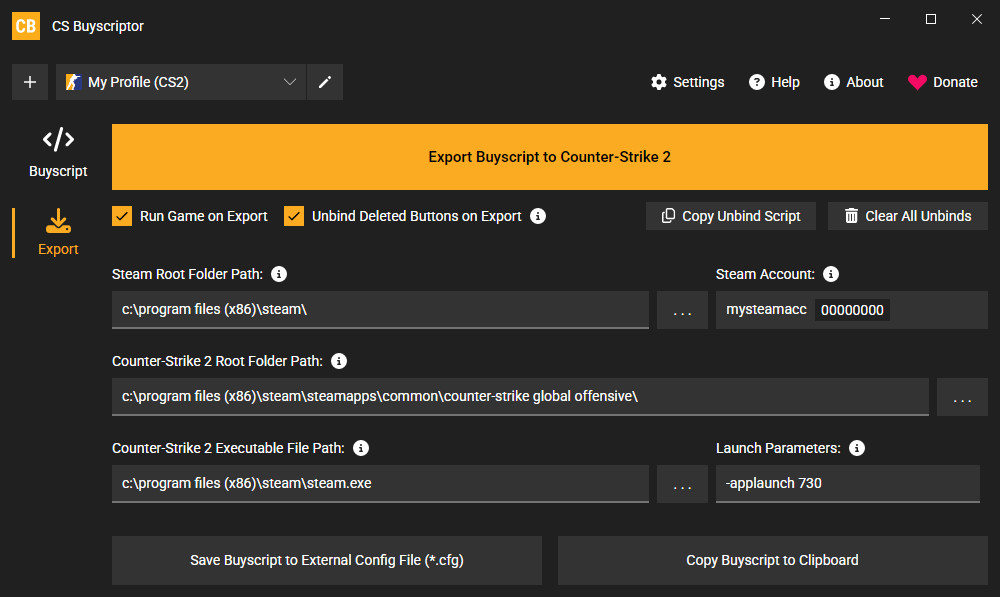Switch to the Buyscript tab
This screenshot has width=1000, height=597.
point(58,153)
